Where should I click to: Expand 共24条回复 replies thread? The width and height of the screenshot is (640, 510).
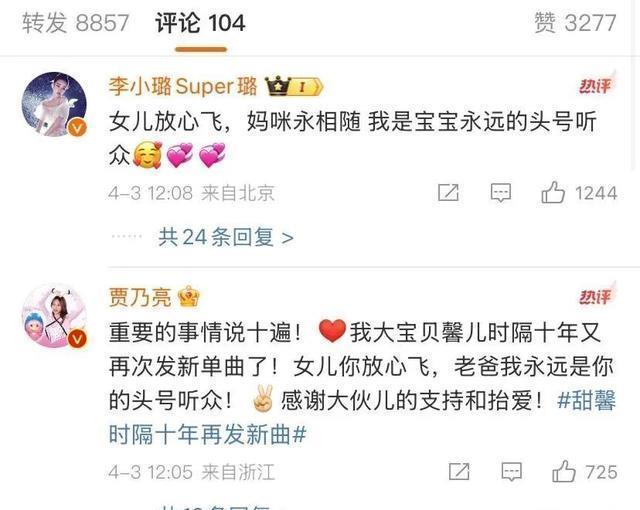coord(226,237)
